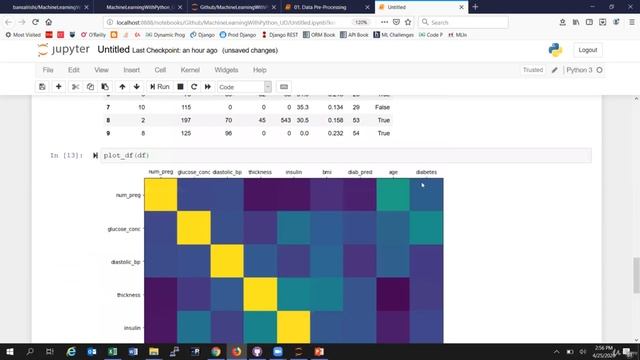Open the command palette keyboard icon
Screen dimensions: 640x360
click(284, 87)
